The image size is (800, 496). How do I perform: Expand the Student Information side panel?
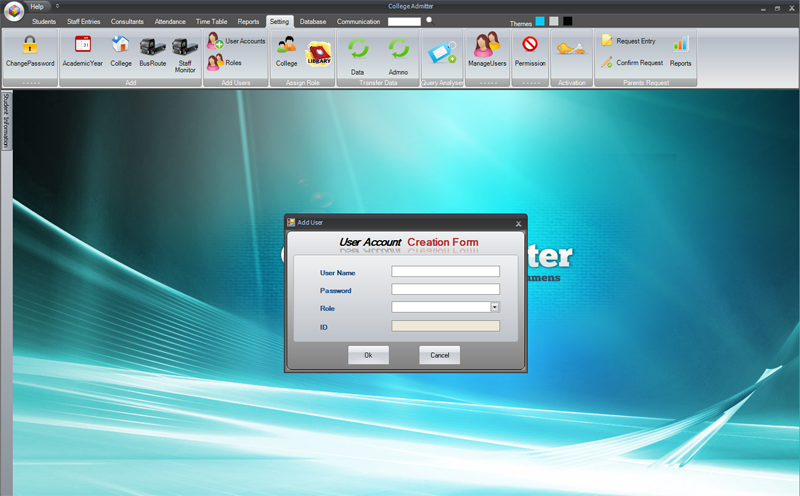click(6, 121)
